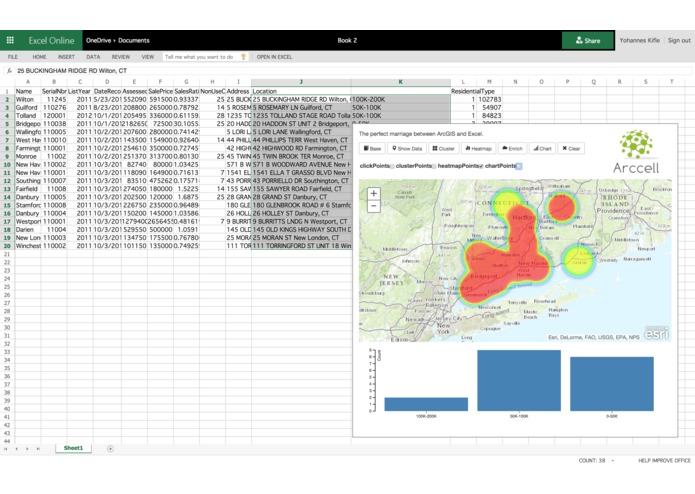The width and height of the screenshot is (695, 494).
Task: Open the OneDrive breadcrumb link
Action: [98, 40]
